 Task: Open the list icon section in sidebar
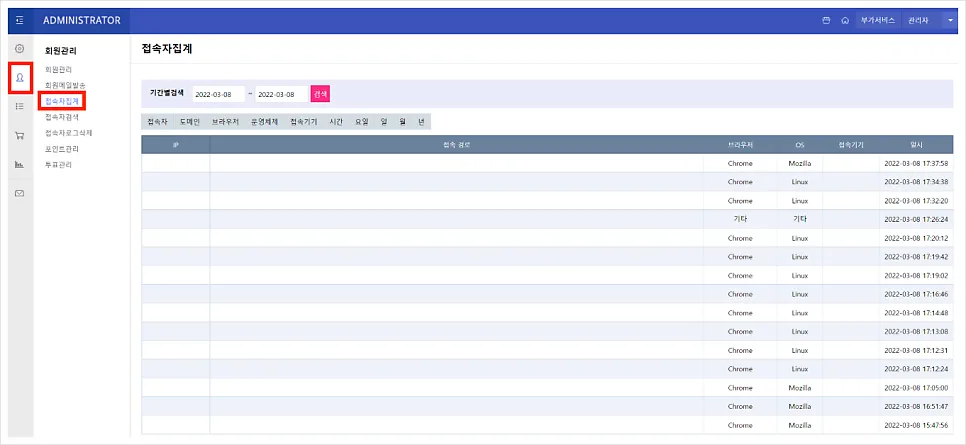(x=20, y=106)
